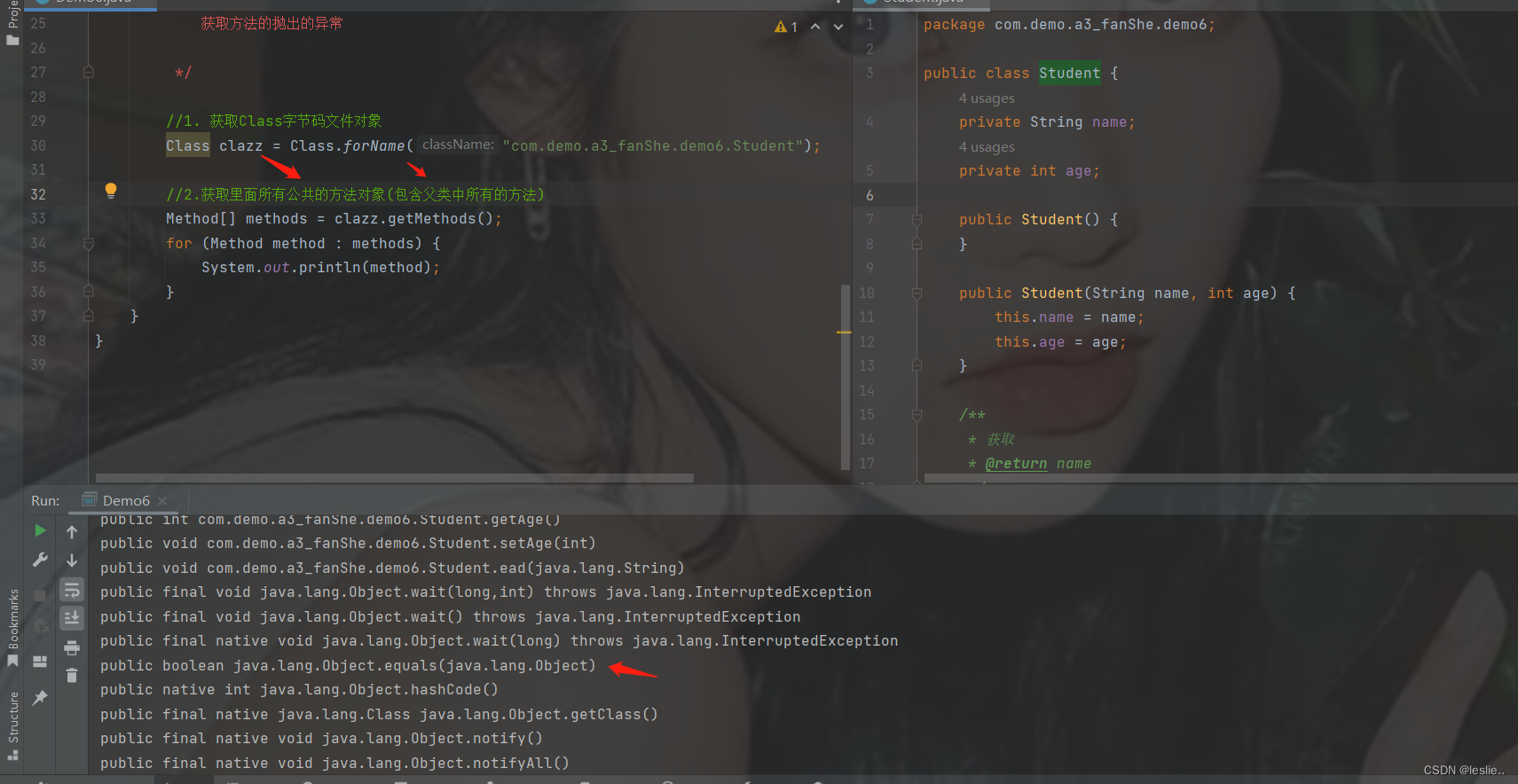
Task: Click the Structure icon in left stripe
Action: (x=12, y=755)
